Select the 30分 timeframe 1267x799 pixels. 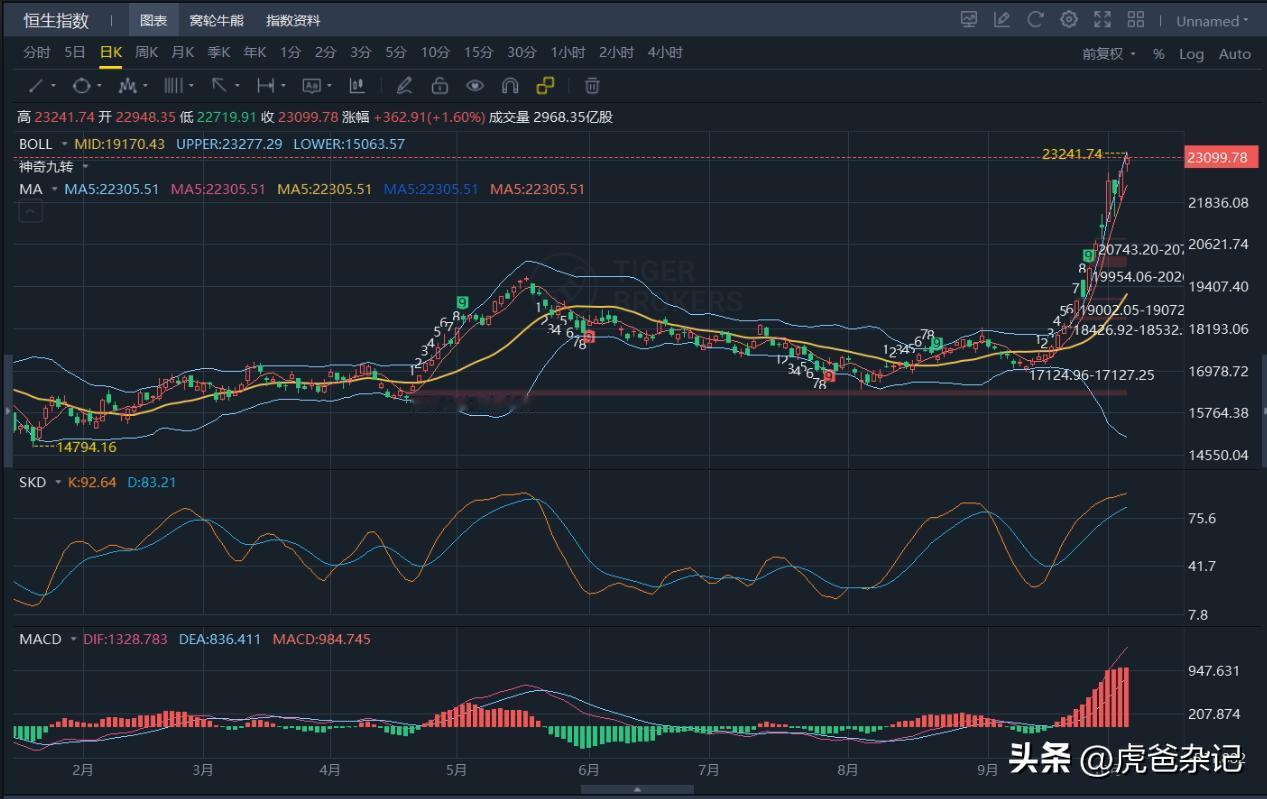click(521, 53)
